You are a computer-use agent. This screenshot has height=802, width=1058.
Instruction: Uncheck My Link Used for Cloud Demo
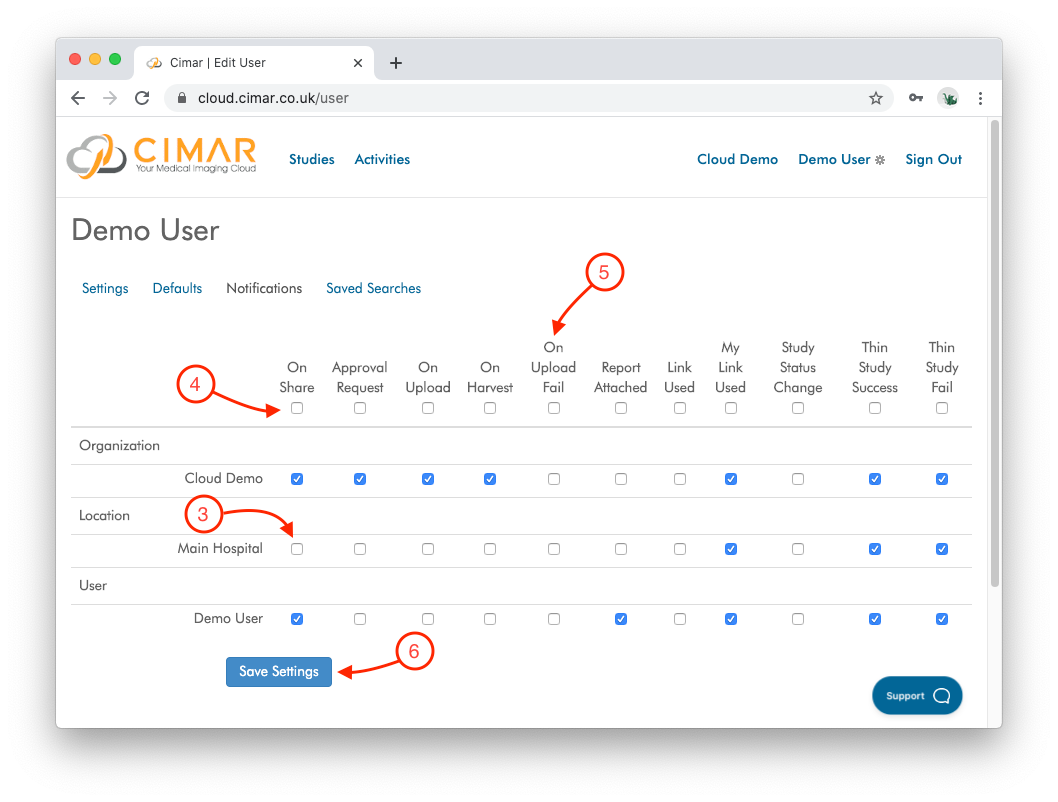[731, 479]
